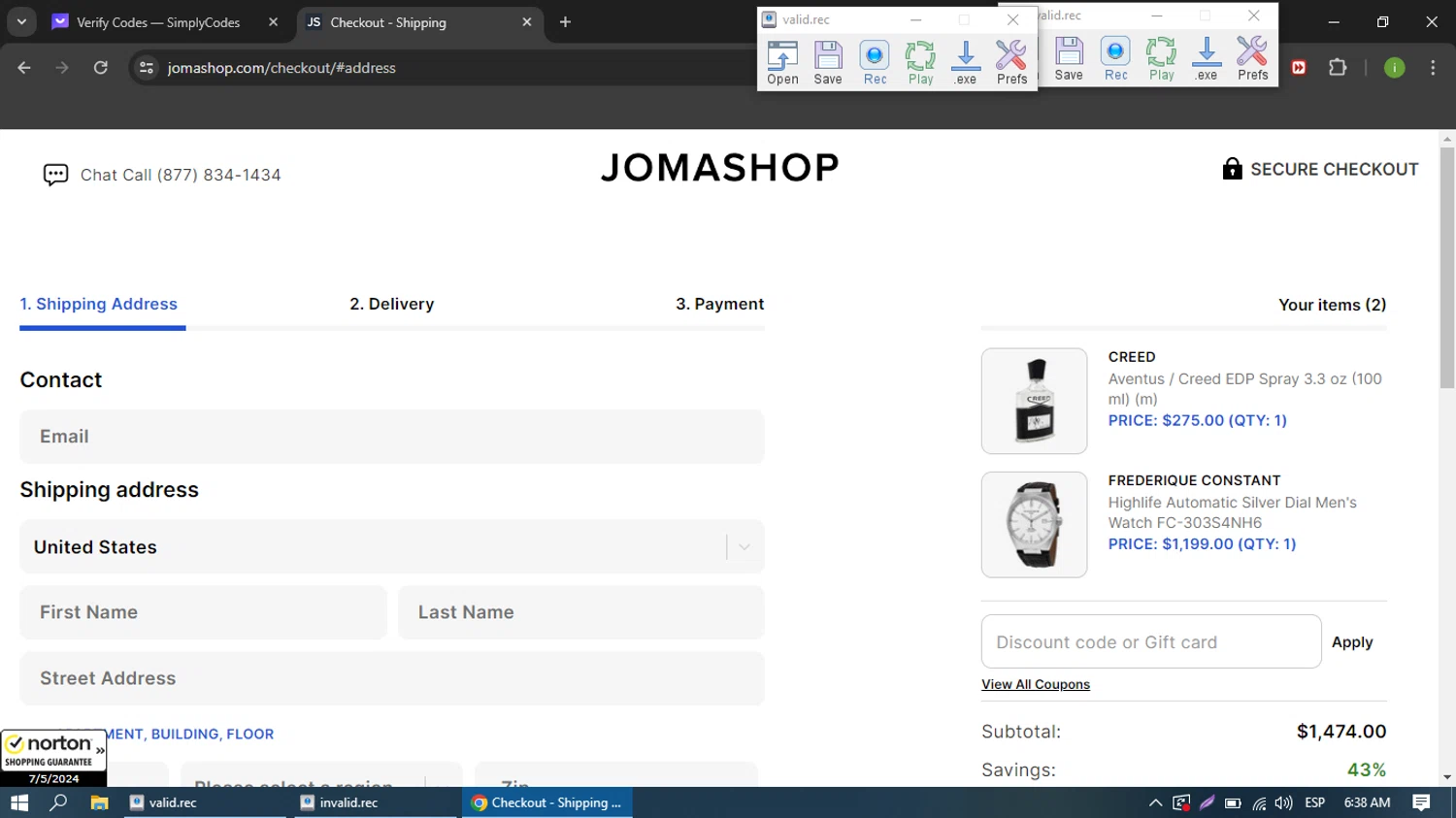Select 1. Shipping Address step
The height and width of the screenshot is (818, 1456).
pyautogui.click(x=99, y=304)
